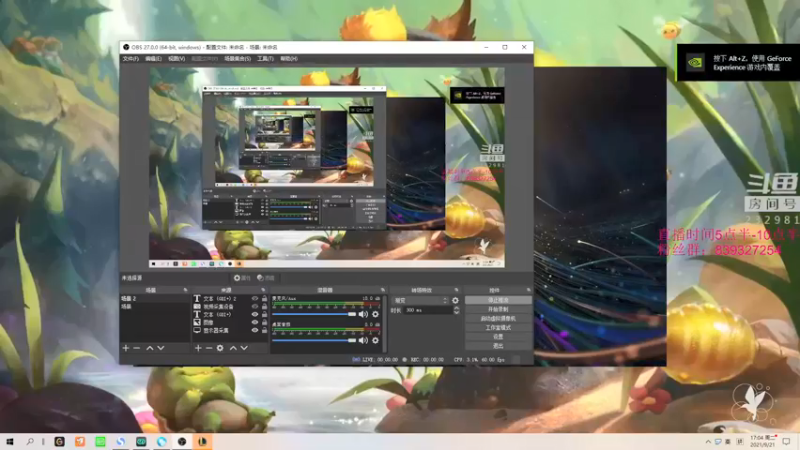Lock the 文本 (GDI+) source
800x450 pixels.
pos(264,315)
